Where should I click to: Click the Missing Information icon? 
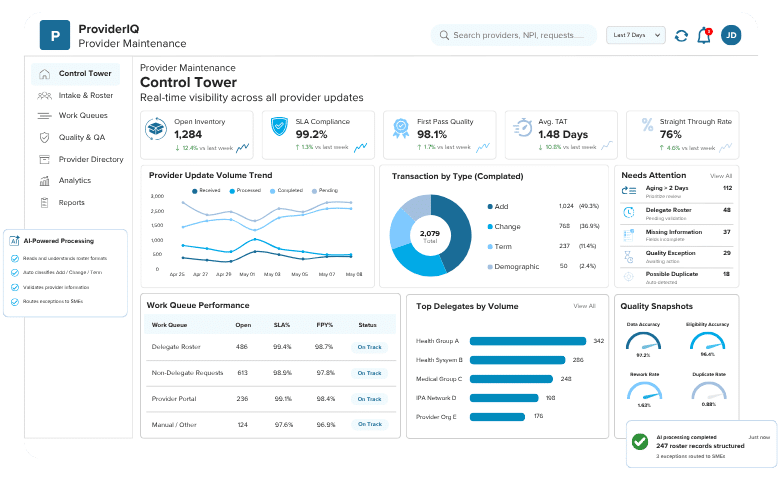pos(629,235)
